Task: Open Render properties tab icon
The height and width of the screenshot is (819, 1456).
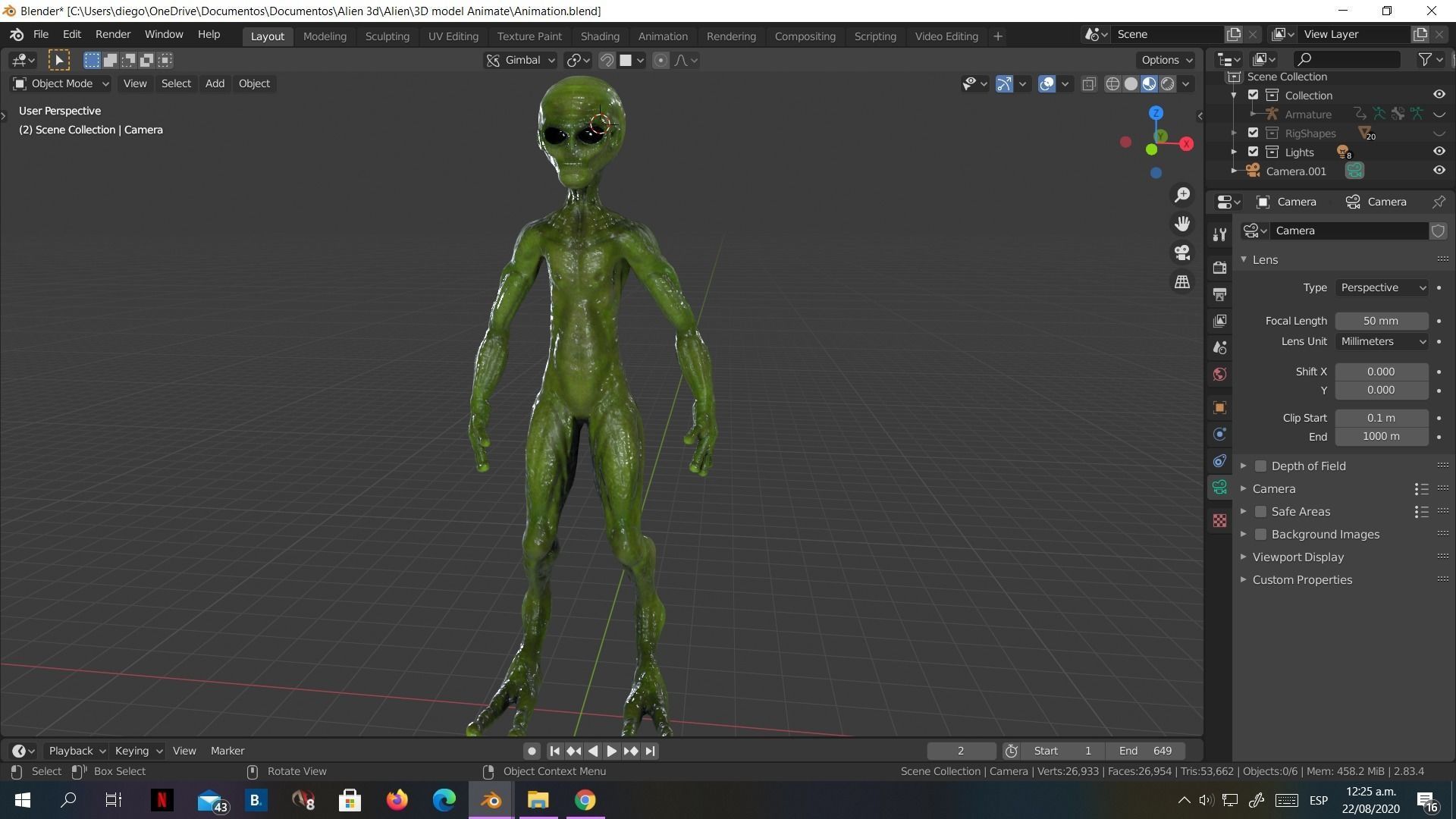Action: point(1219,268)
